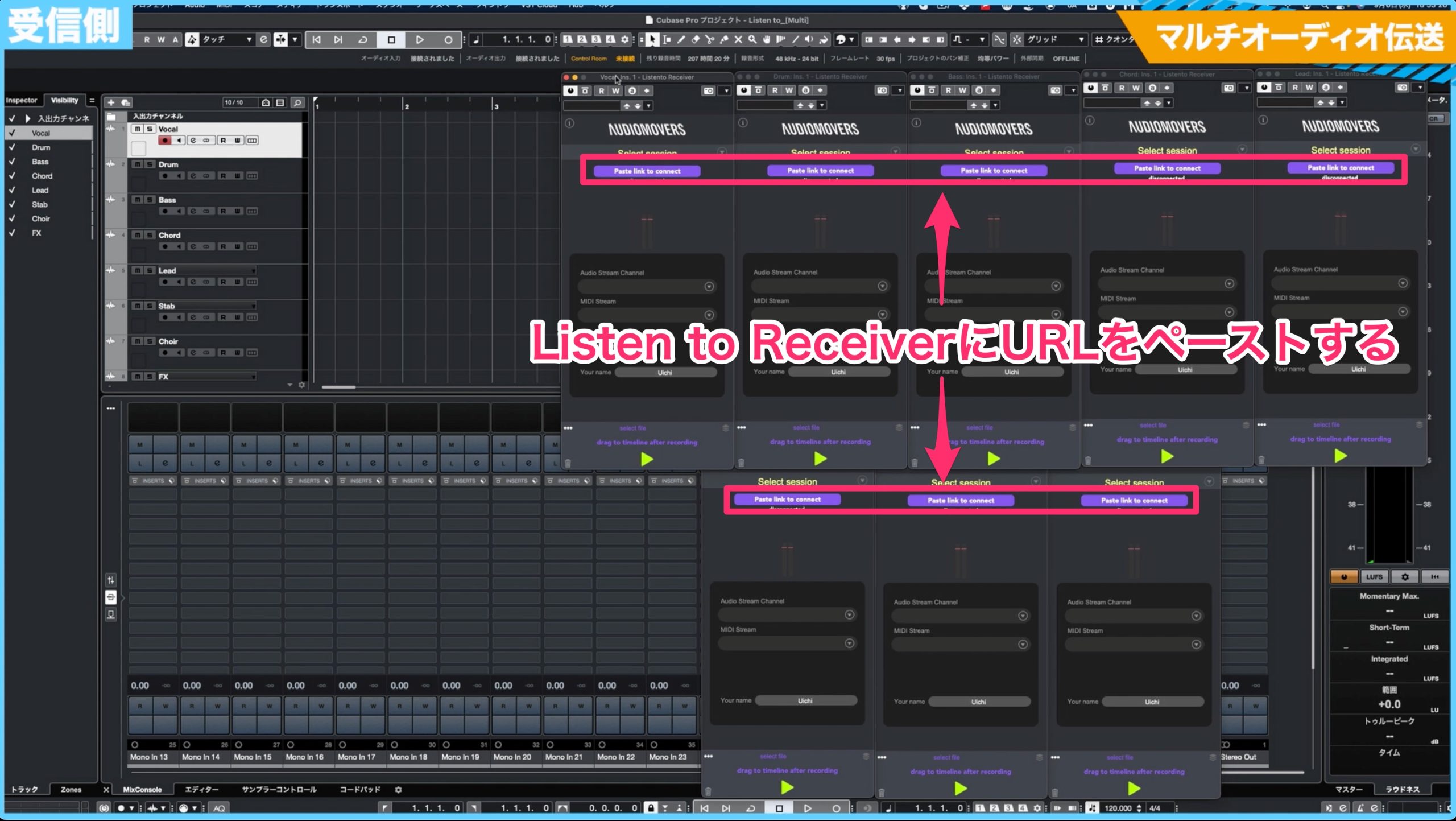Screen dimensions: 1456x821
Task: Toggle record enable on Vocal track
Action: pos(164,141)
